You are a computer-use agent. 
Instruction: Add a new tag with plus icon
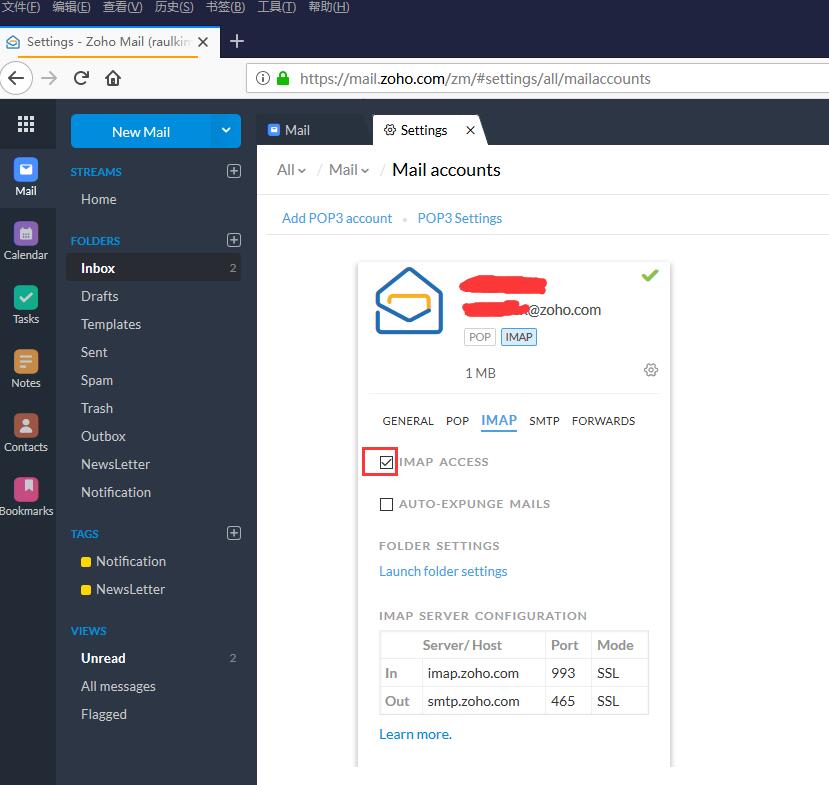(234, 533)
